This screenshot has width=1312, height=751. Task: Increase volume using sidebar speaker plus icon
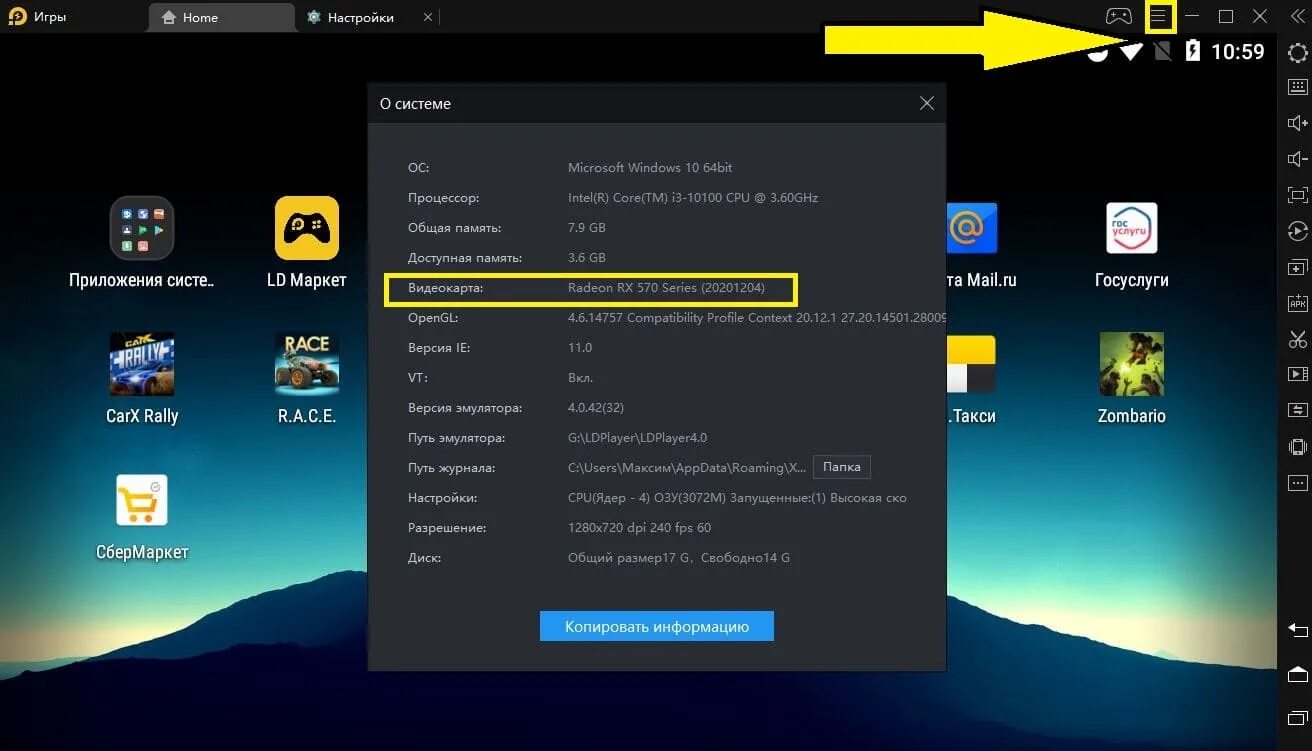point(1298,123)
